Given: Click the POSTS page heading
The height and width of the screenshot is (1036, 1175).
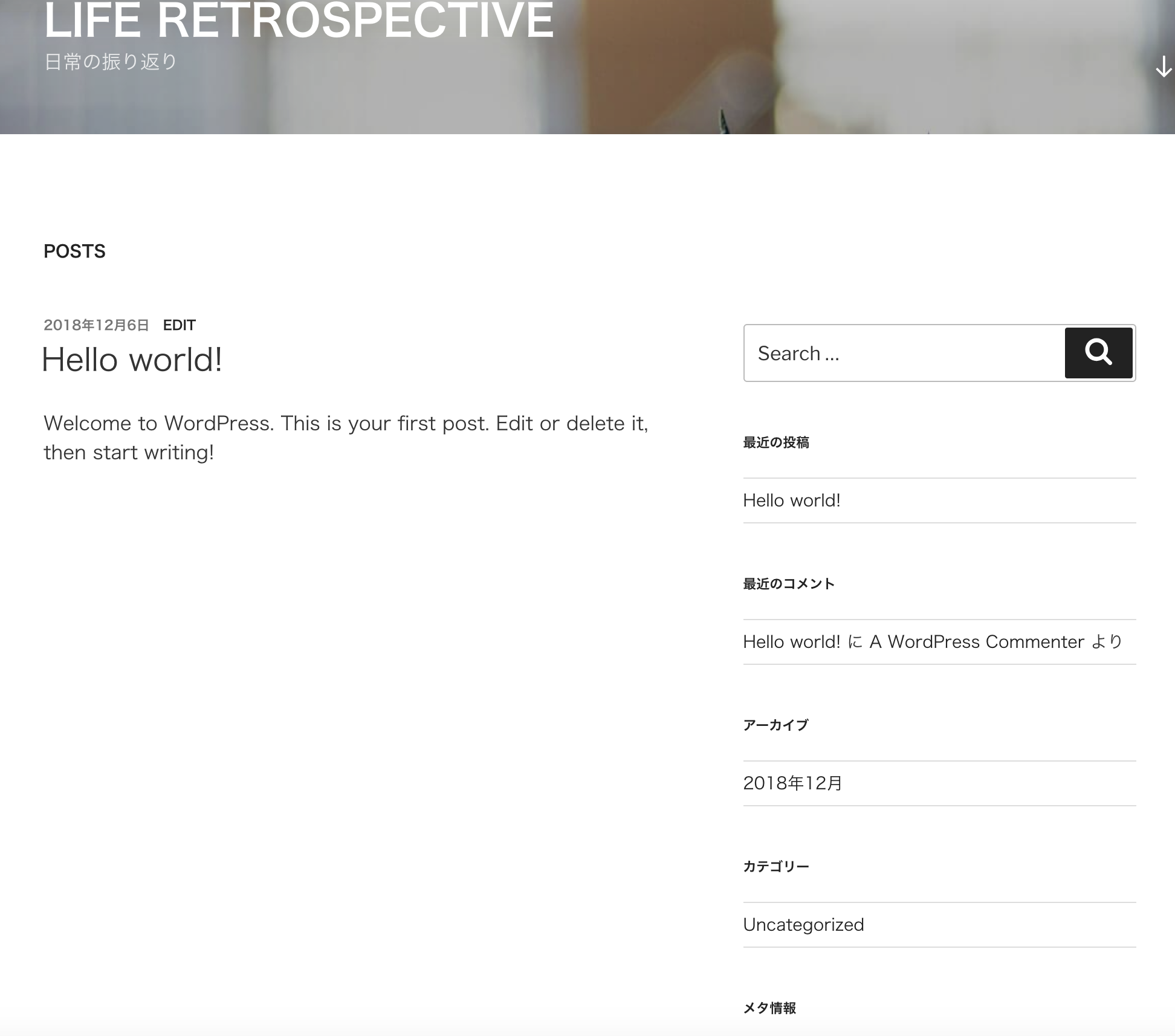Looking at the screenshot, I should pos(74,251).
